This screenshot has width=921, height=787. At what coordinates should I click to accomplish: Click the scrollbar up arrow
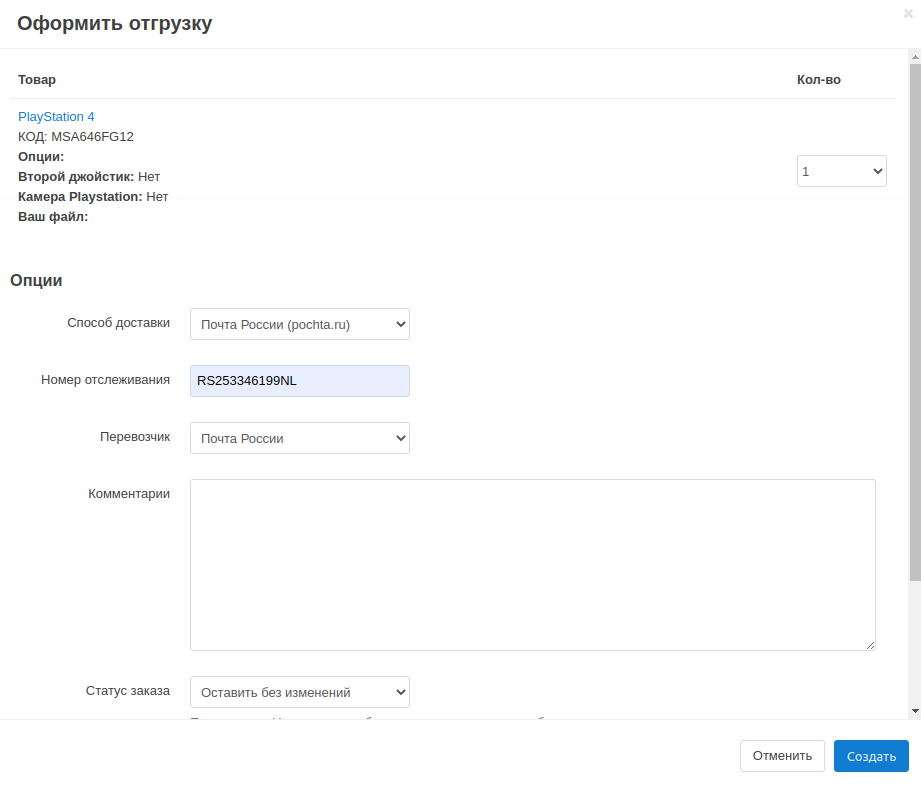pos(915,57)
